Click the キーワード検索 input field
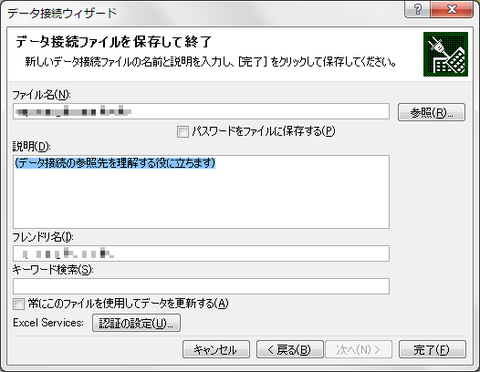This screenshot has height=372, width=480. coord(201,286)
